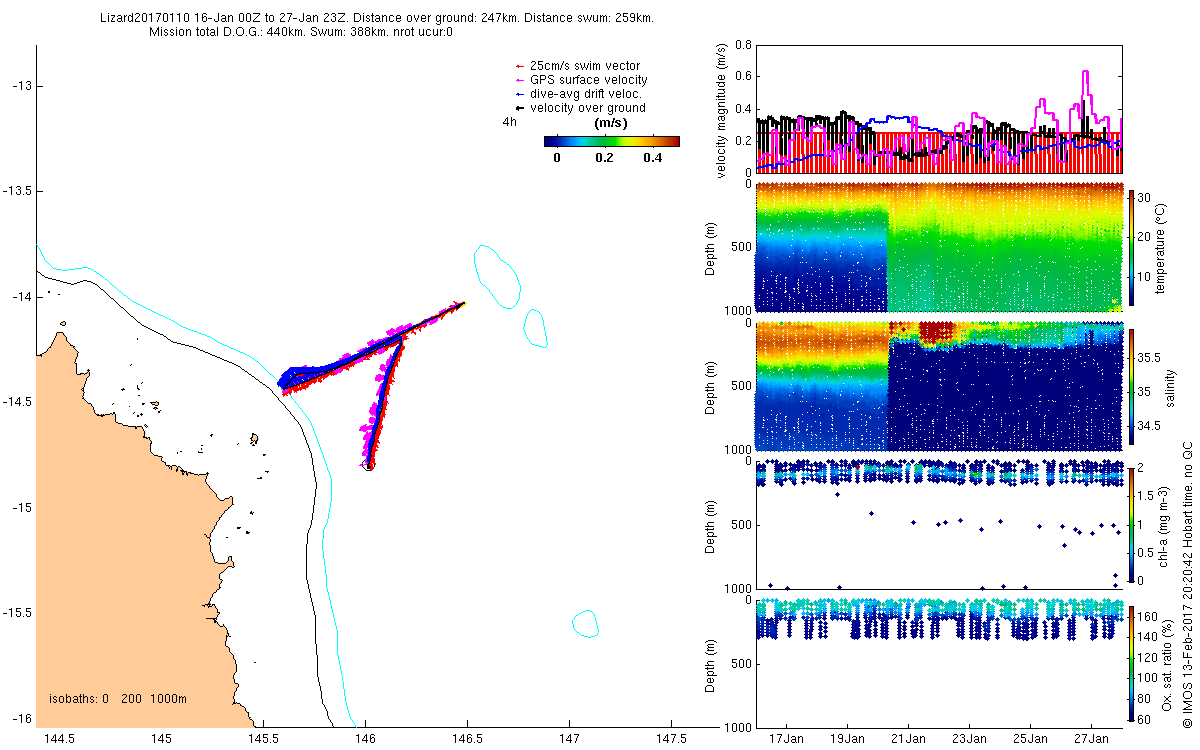The image size is (1200, 750).
Task: Click the blue dive-avg drift legend marker
Action: point(519,94)
